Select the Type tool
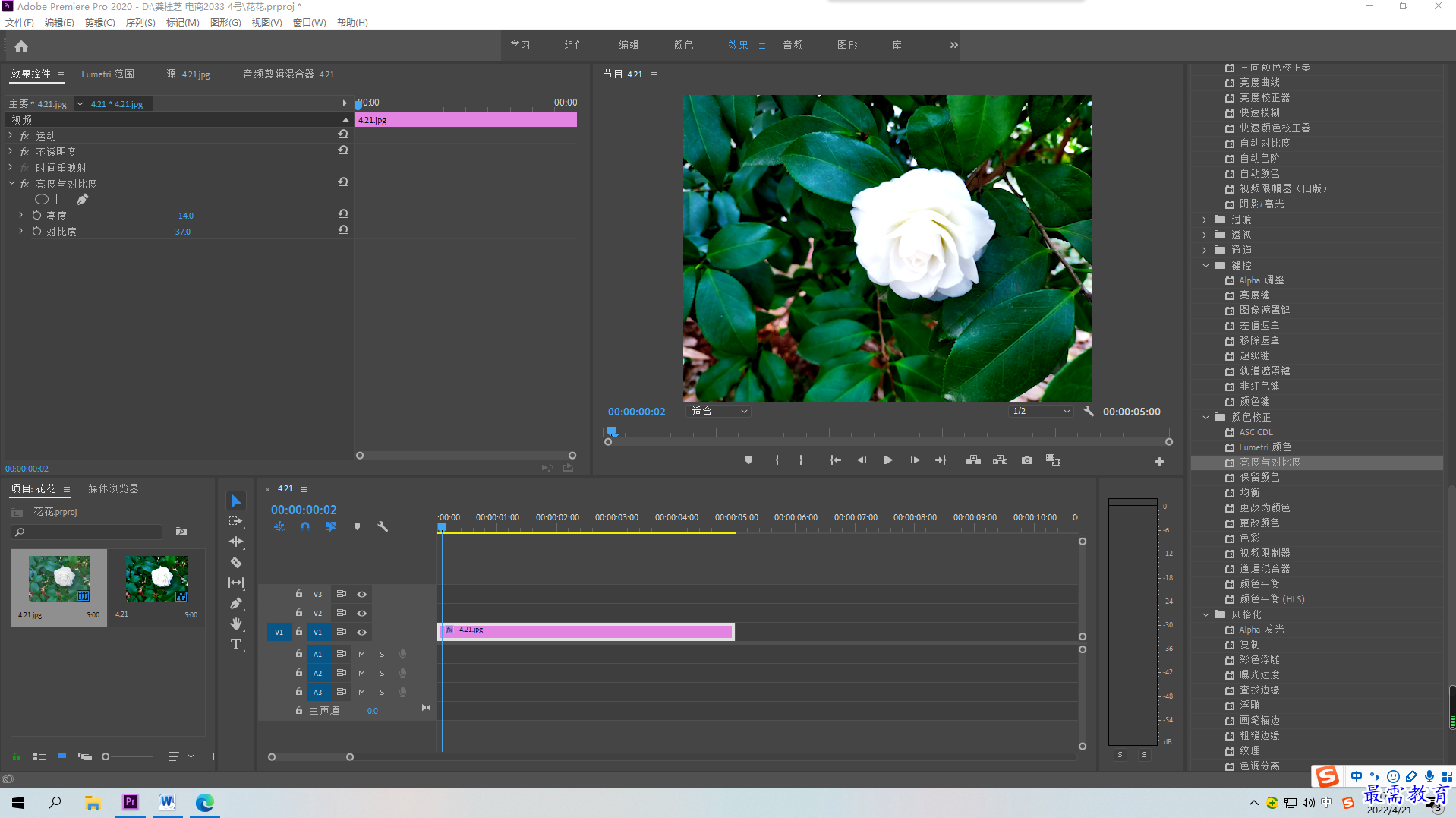Screen dimensions: 1456x818 click(236, 644)
